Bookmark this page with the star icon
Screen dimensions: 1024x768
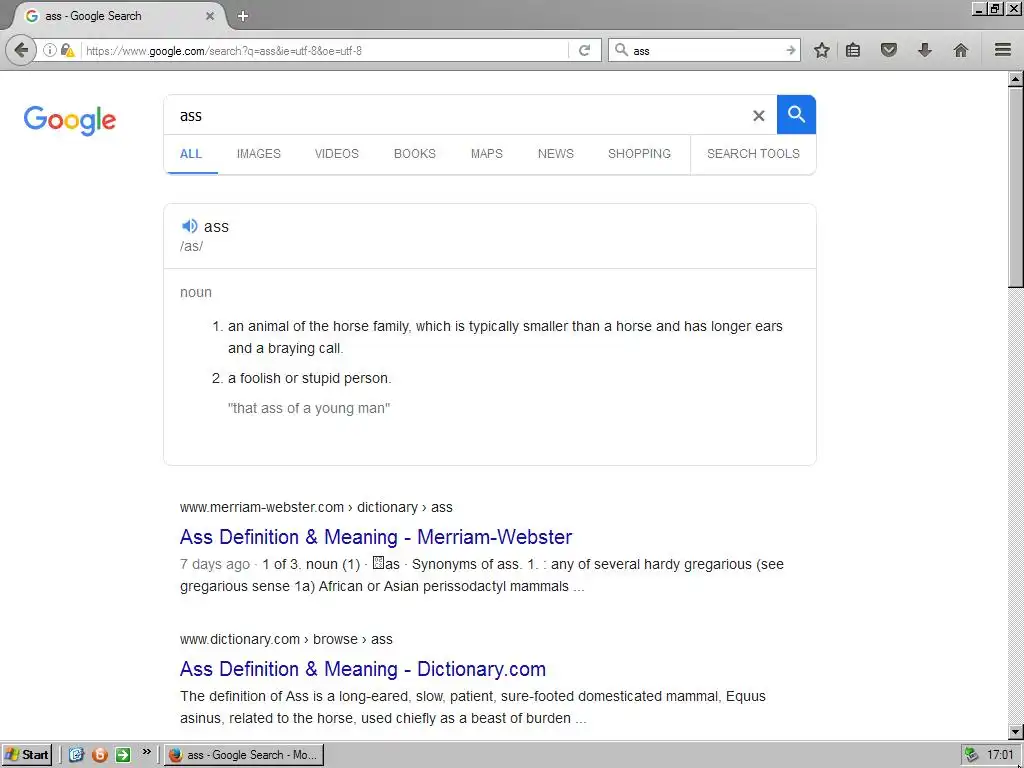822,50
